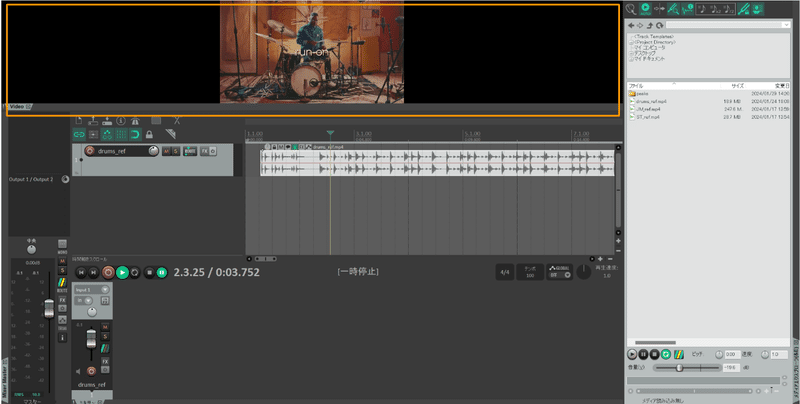
Task: Click the transport stop button
Action: click(149, 273)
